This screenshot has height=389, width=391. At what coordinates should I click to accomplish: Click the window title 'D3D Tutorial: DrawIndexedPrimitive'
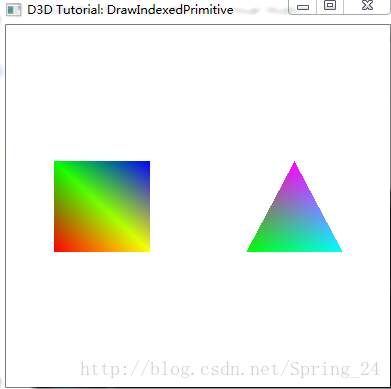[x=130, y=10]
